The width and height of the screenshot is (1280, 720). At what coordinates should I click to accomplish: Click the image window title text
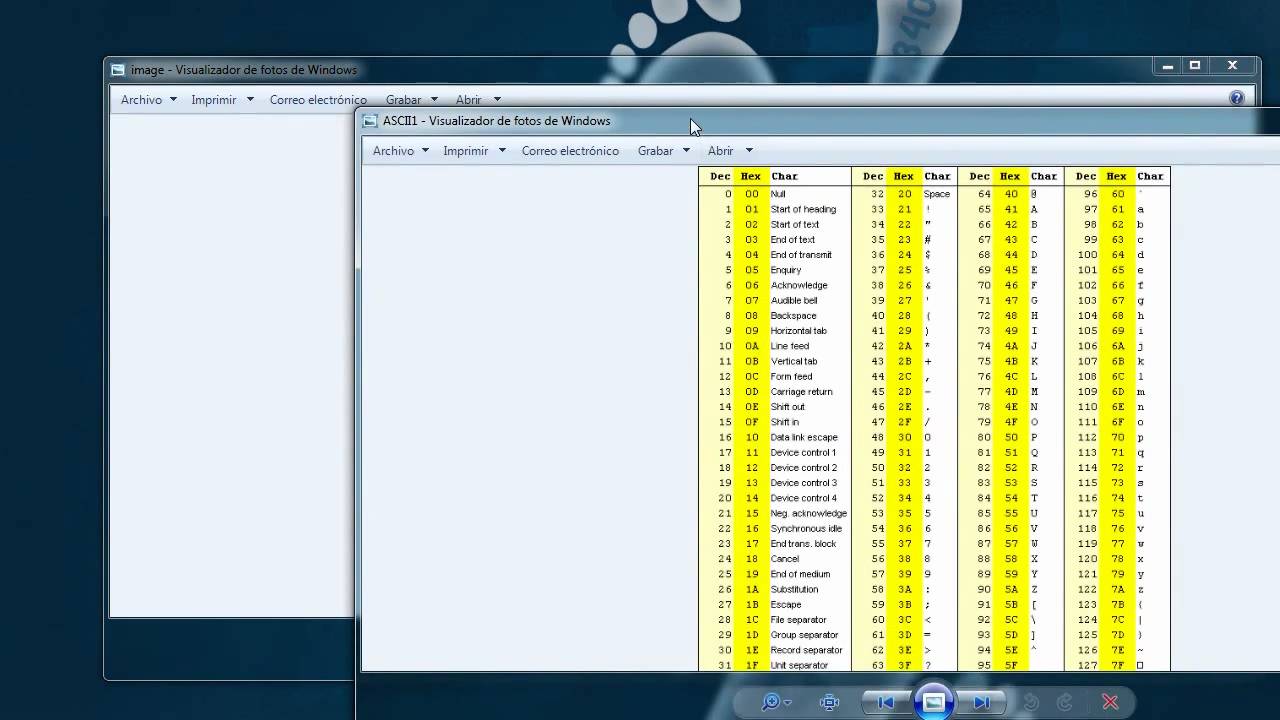tap(244, 70)
